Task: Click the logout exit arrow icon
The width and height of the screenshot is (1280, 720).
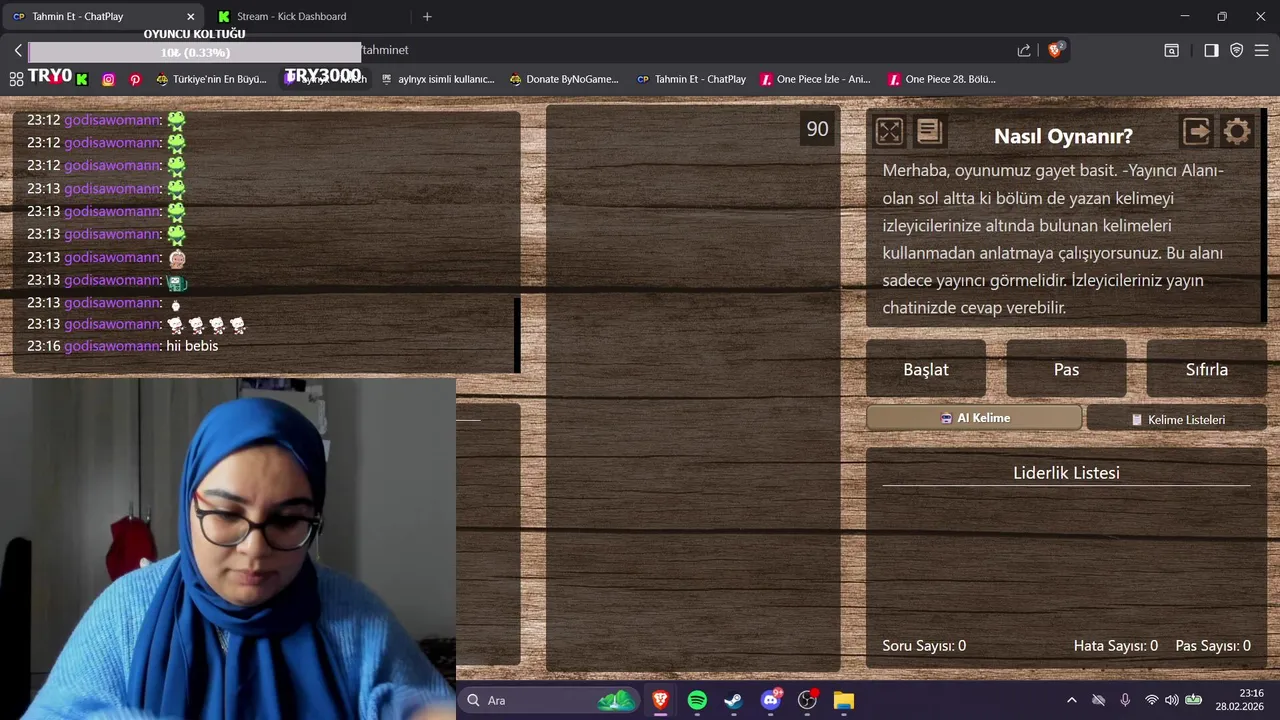Action: (1196, 132)
